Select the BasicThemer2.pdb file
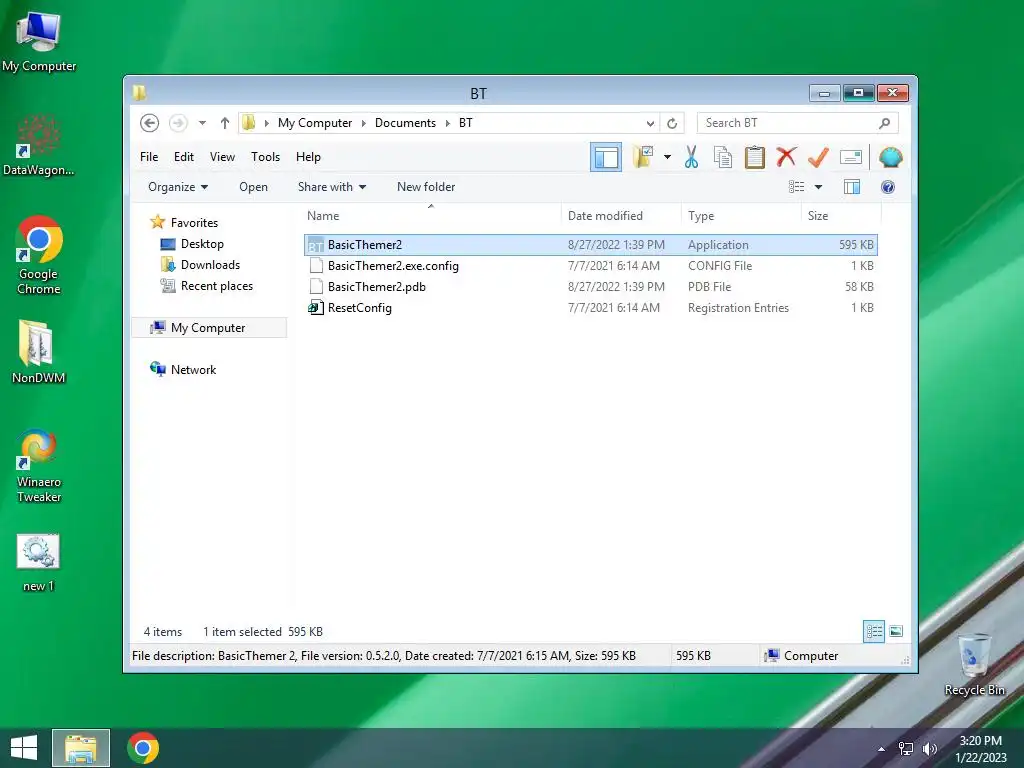The height and width of the screenshot is (768, 1024). (590, 287)
